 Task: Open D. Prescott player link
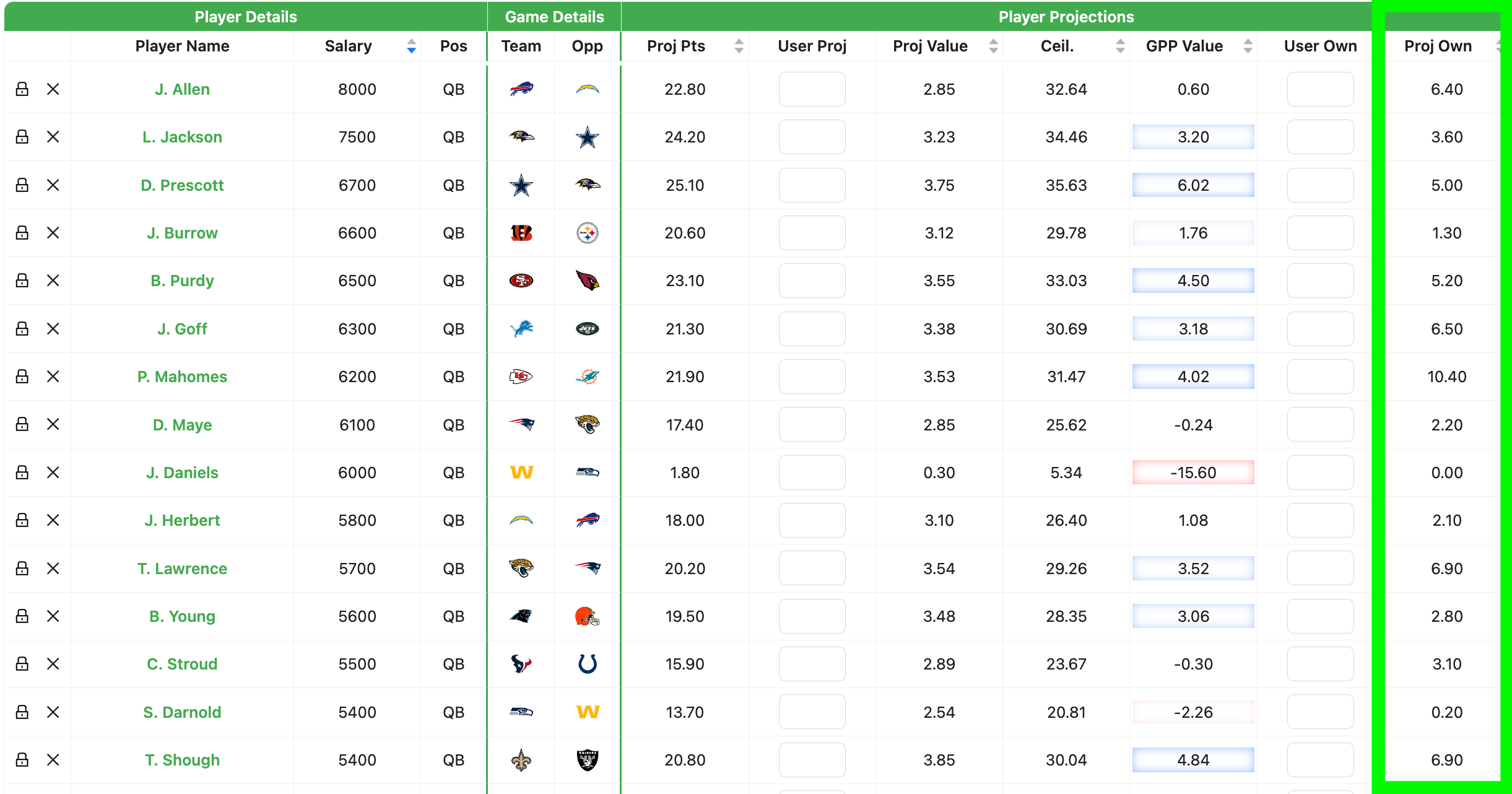tap(182, 185)
